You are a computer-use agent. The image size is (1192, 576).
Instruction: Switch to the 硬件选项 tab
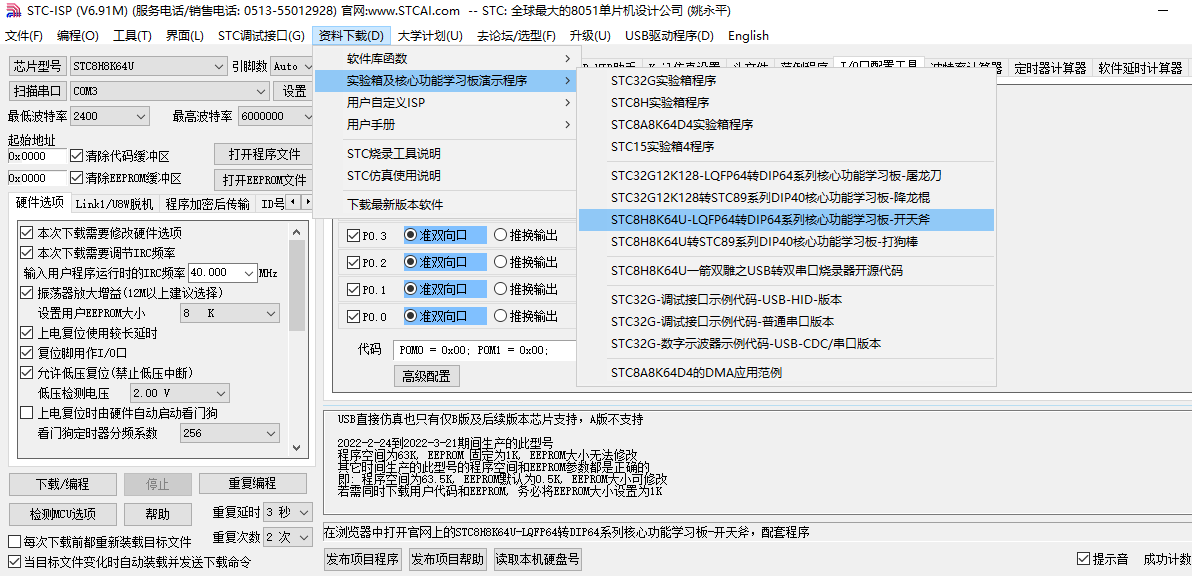(x=40, y=203)
